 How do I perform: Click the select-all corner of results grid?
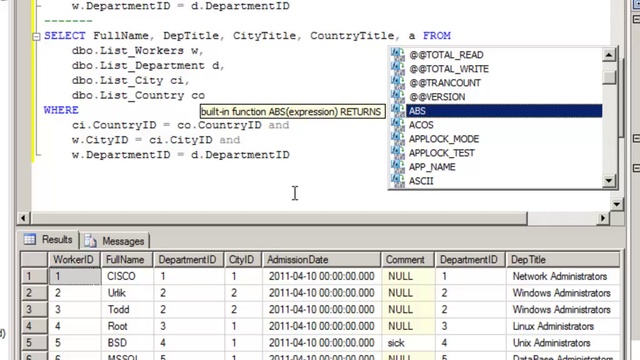pyautogui.click(x=34, y=260)
